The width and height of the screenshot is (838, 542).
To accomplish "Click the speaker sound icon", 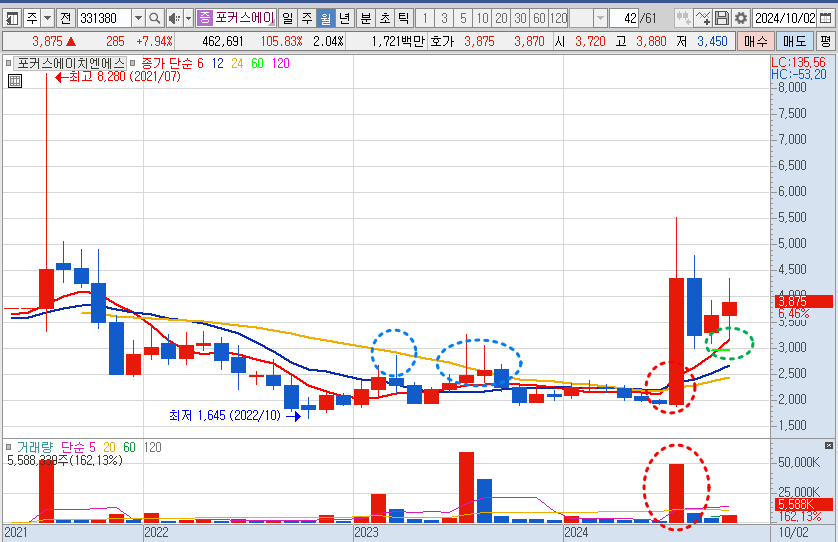I will pos(174,19).
